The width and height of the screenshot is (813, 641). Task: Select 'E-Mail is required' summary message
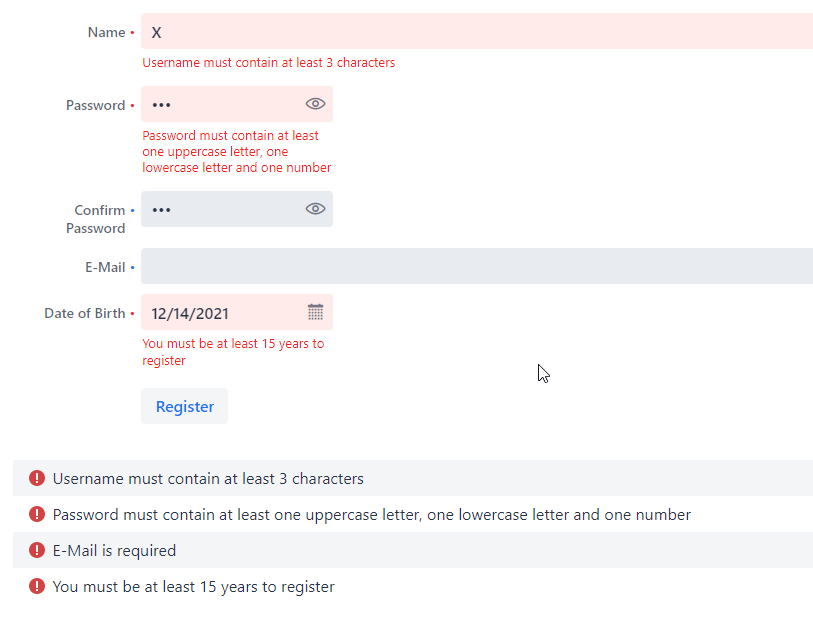point(114,550)
